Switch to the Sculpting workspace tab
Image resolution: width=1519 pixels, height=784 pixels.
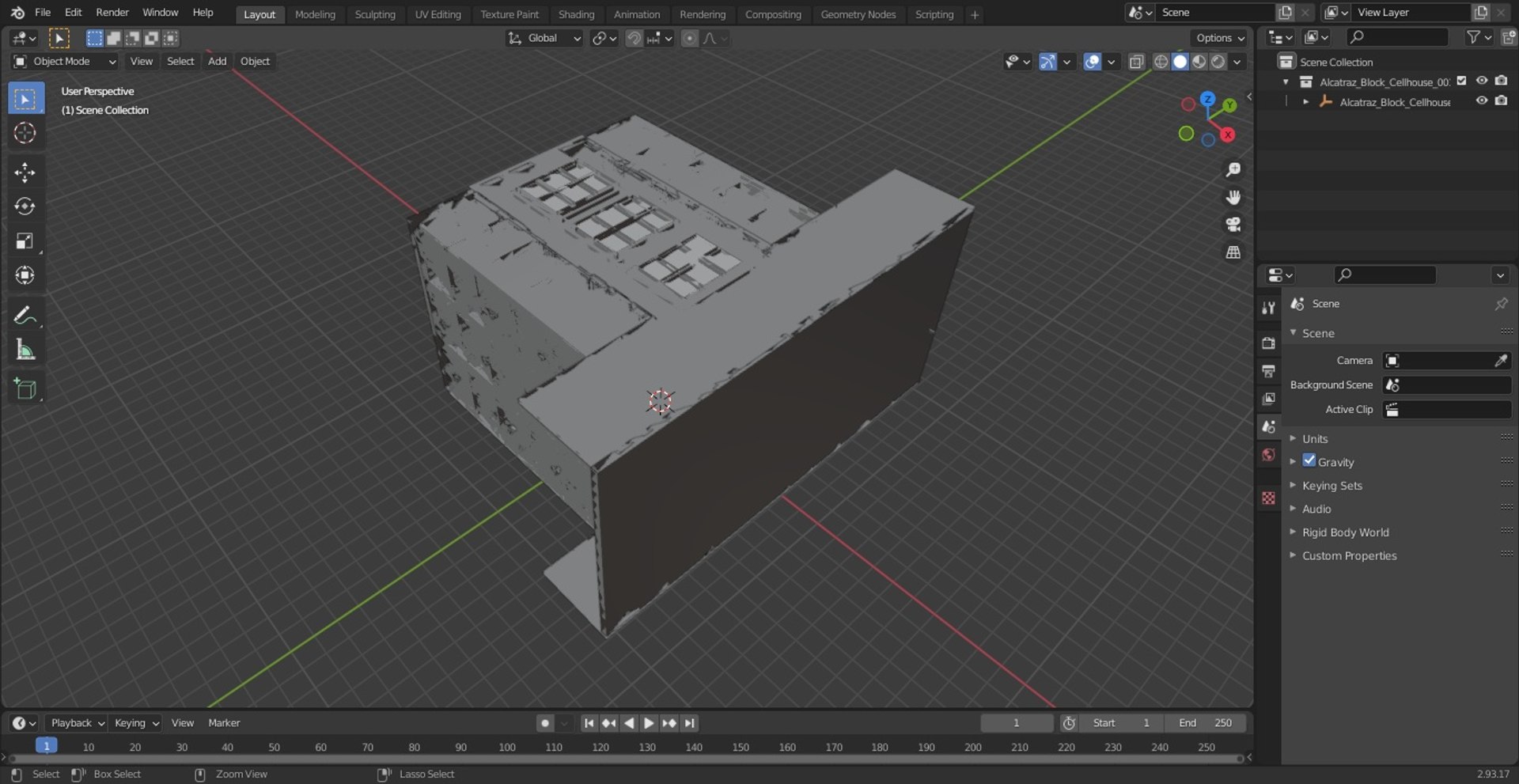coord(375,14)
